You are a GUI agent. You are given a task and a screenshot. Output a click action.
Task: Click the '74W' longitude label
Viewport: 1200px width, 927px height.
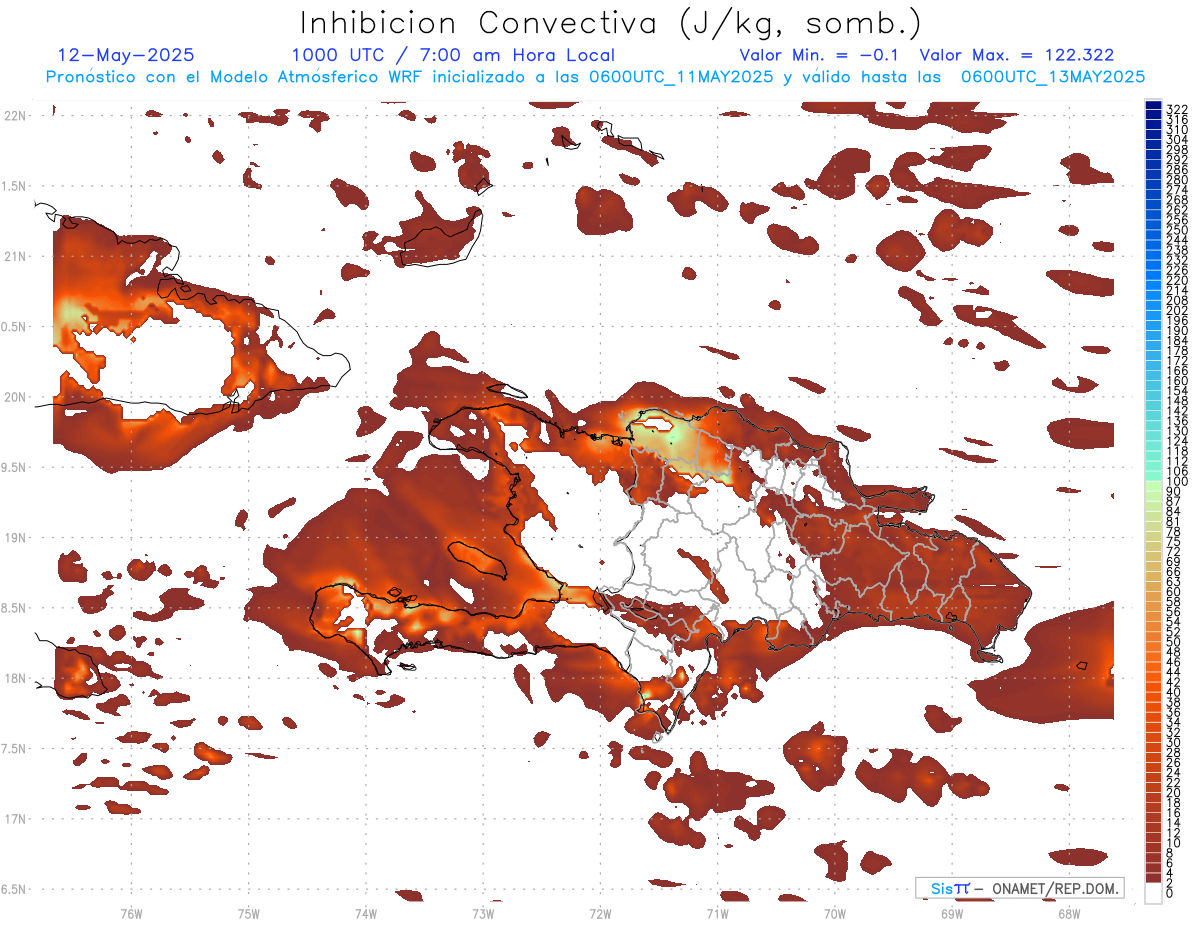[366, 913]
